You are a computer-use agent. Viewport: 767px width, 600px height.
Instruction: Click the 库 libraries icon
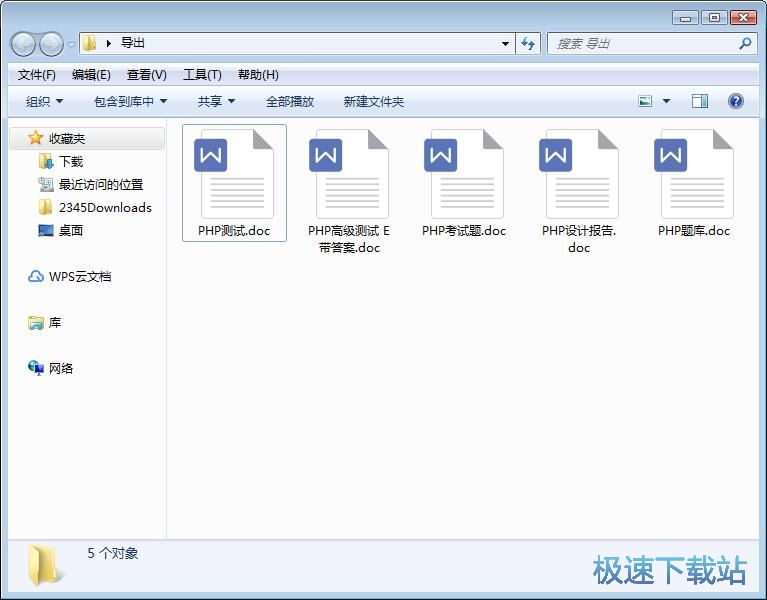35,323
